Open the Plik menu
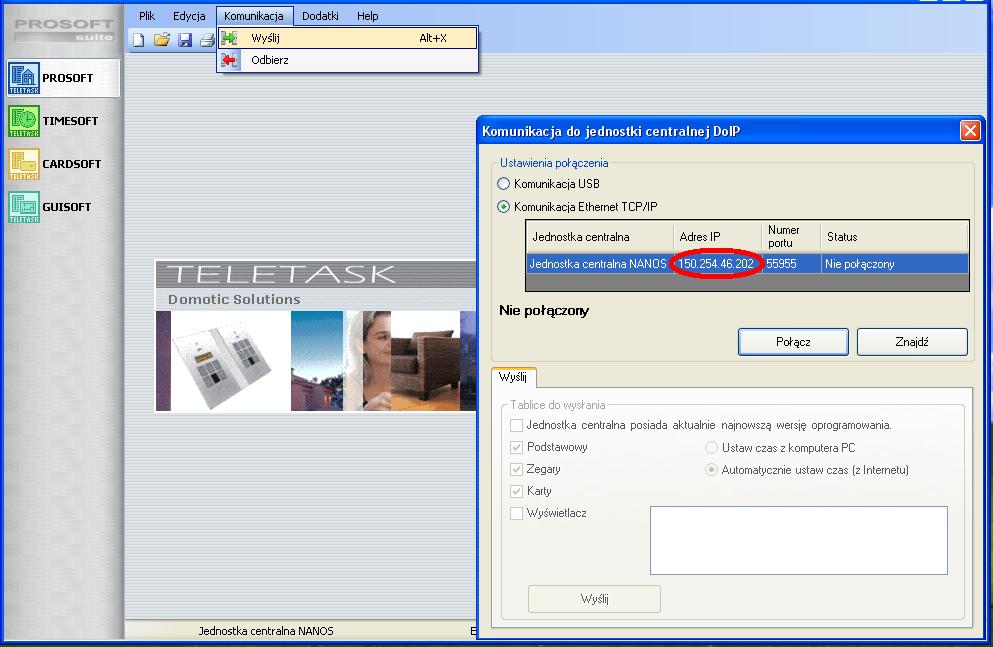Screen dimensions: 993x647 pos(147,16)
